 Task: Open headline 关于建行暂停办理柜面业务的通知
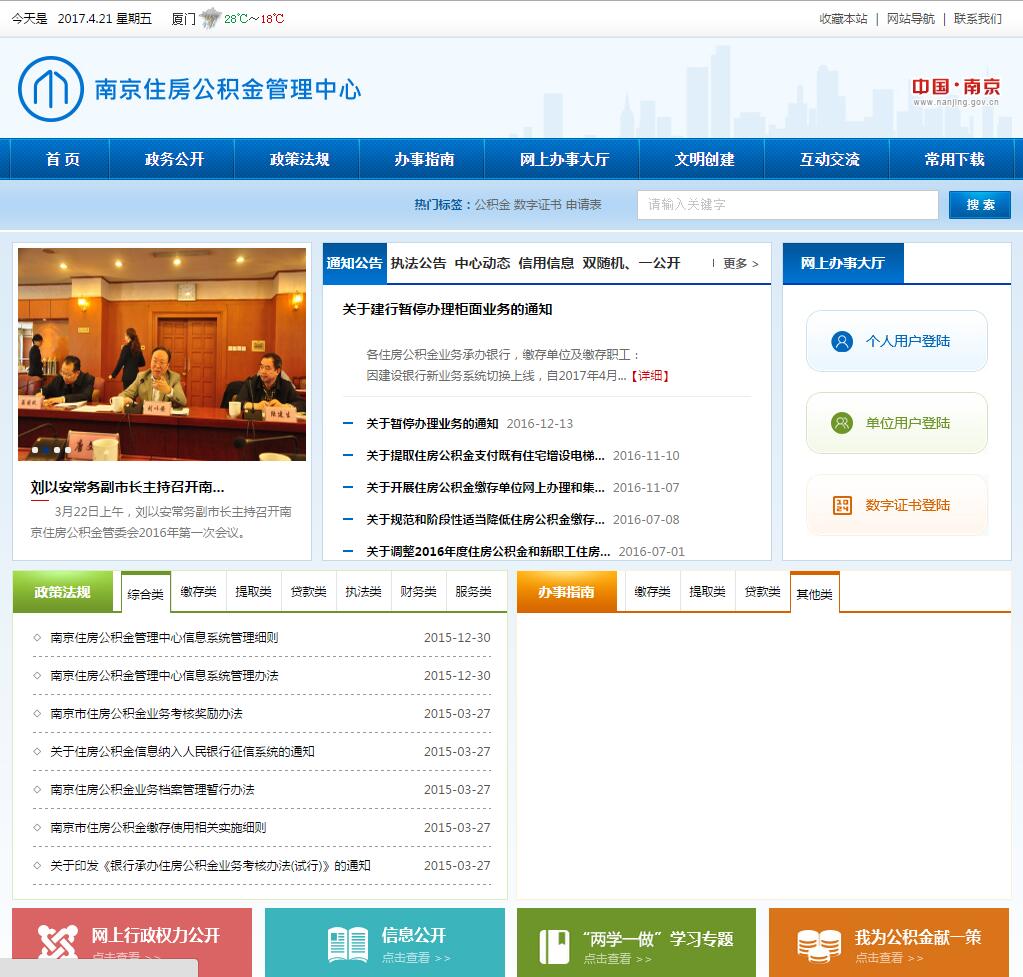[x=448, y=309]
